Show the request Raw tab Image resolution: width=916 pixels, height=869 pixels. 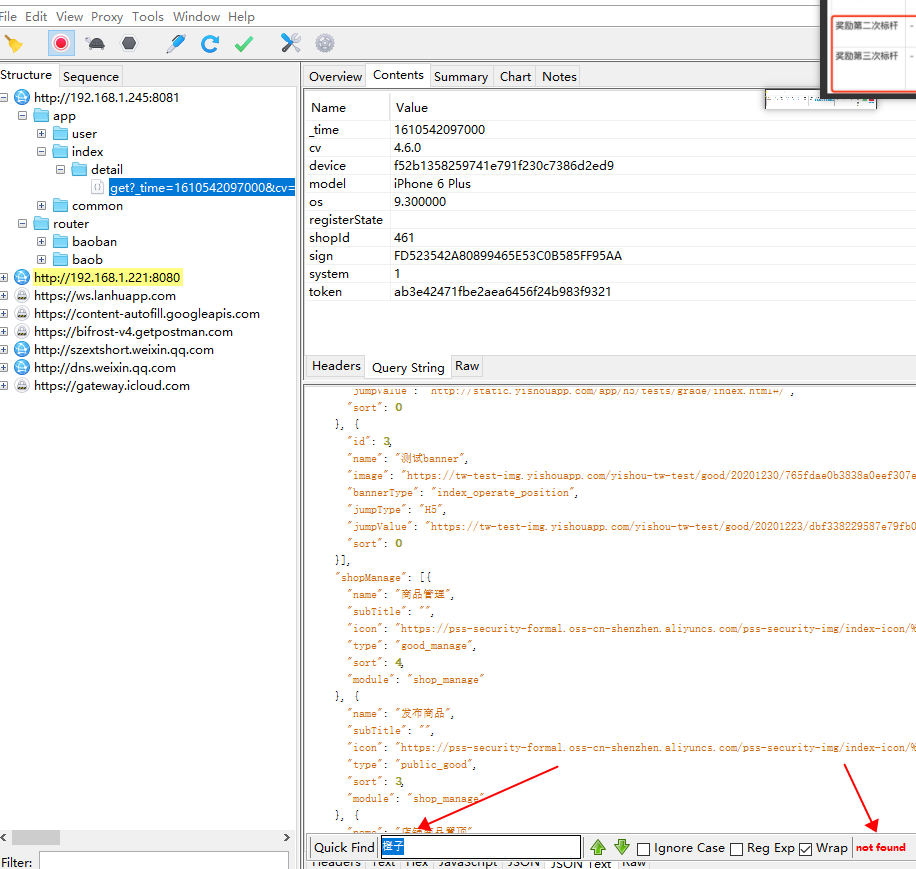467,366
